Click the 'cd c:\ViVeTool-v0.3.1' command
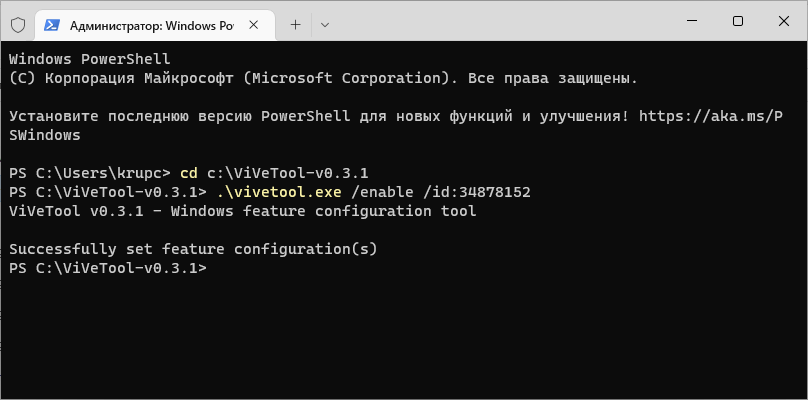 point(274,173)
